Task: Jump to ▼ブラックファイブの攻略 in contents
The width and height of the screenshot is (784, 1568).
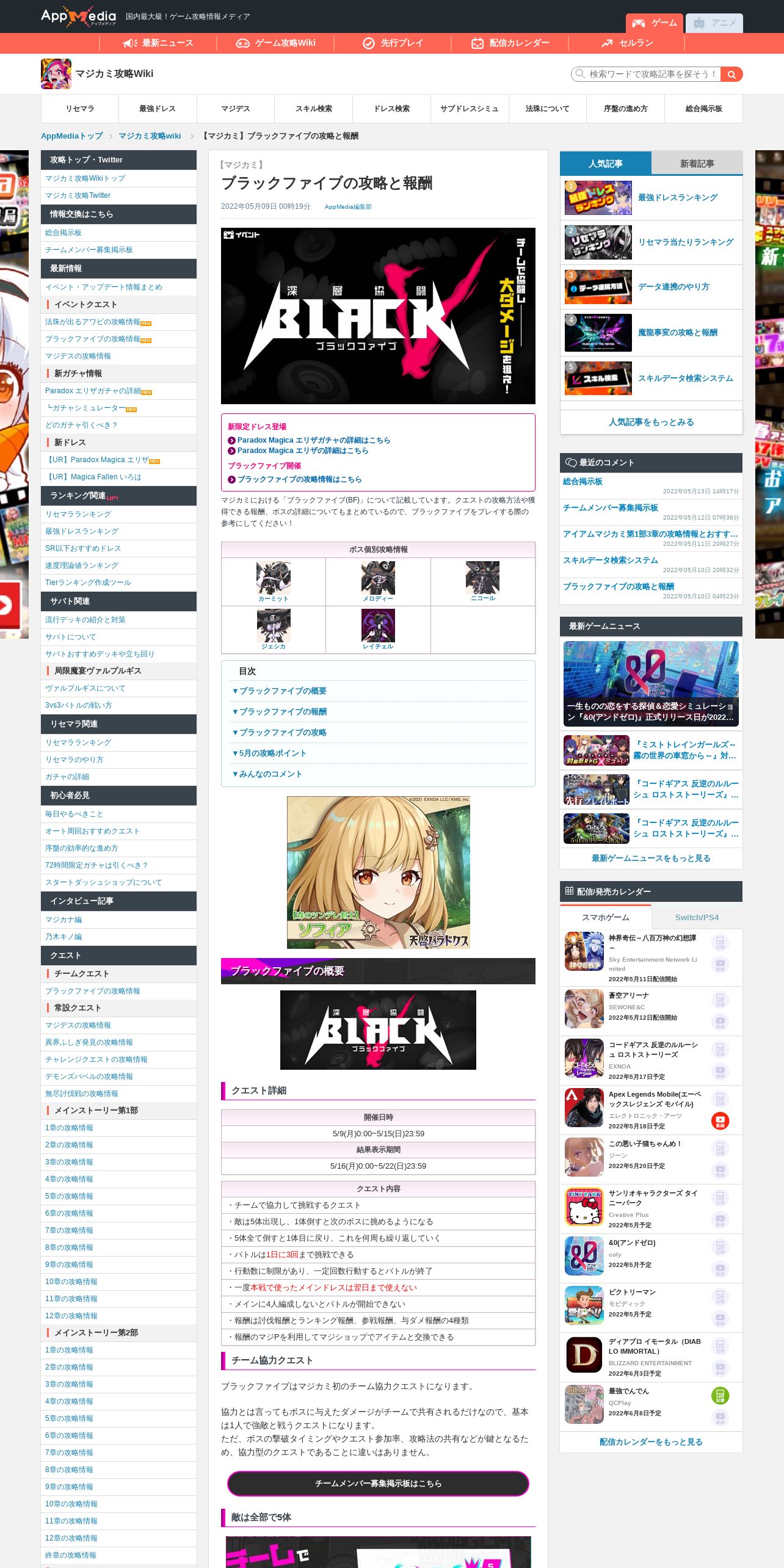Action: (x=279, y=732)
